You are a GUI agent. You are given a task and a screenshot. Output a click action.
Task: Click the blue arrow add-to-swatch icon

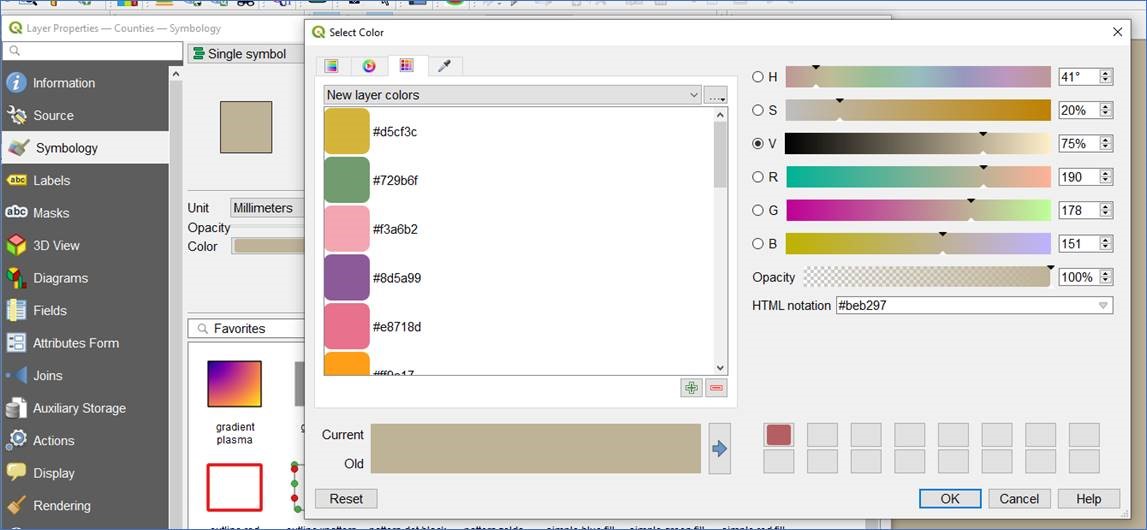coord(720,449)
